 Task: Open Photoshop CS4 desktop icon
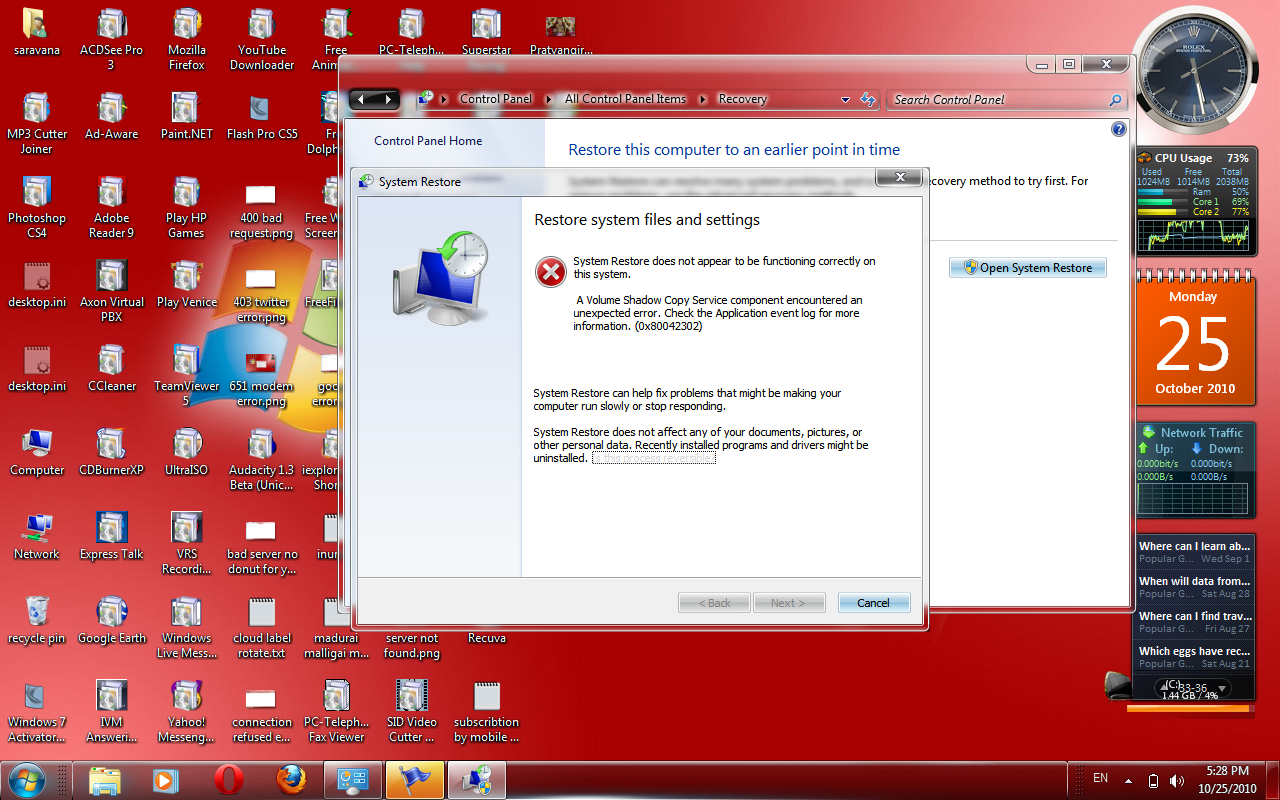[37, 207]
